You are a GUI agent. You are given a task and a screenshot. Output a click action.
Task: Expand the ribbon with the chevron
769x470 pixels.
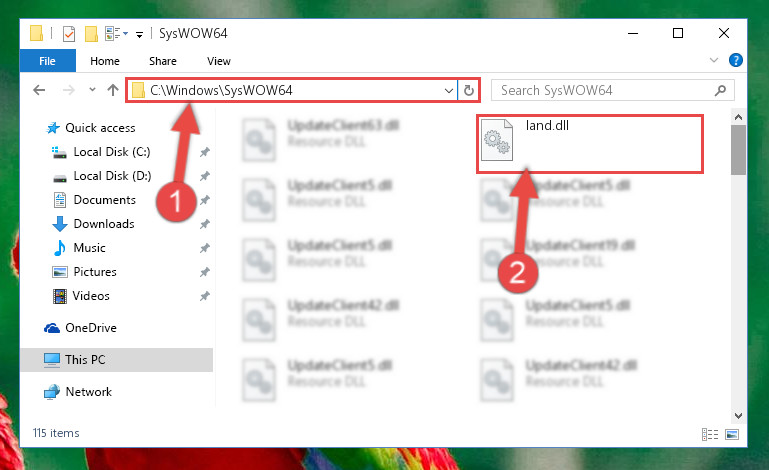(714, 60)
